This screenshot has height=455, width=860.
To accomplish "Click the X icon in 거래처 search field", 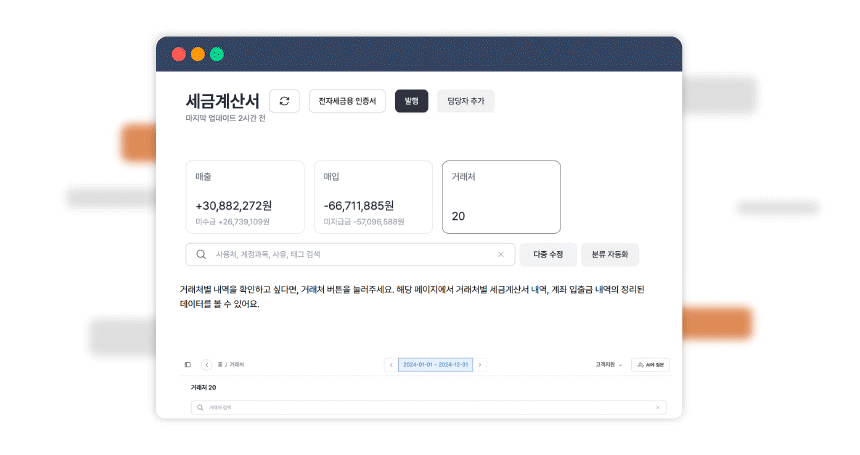I will (657, 408).
